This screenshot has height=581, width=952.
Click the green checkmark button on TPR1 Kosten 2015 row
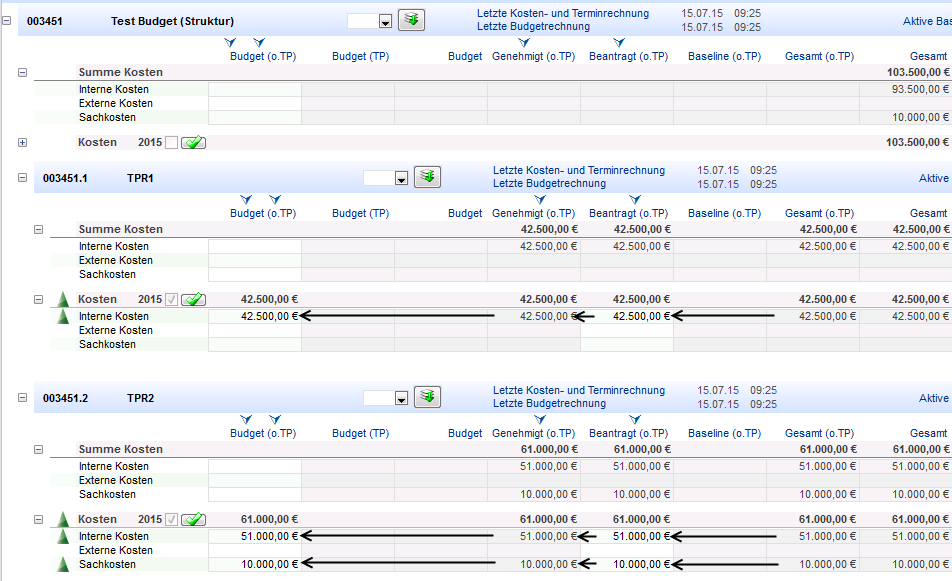click(x=194, y=299)
